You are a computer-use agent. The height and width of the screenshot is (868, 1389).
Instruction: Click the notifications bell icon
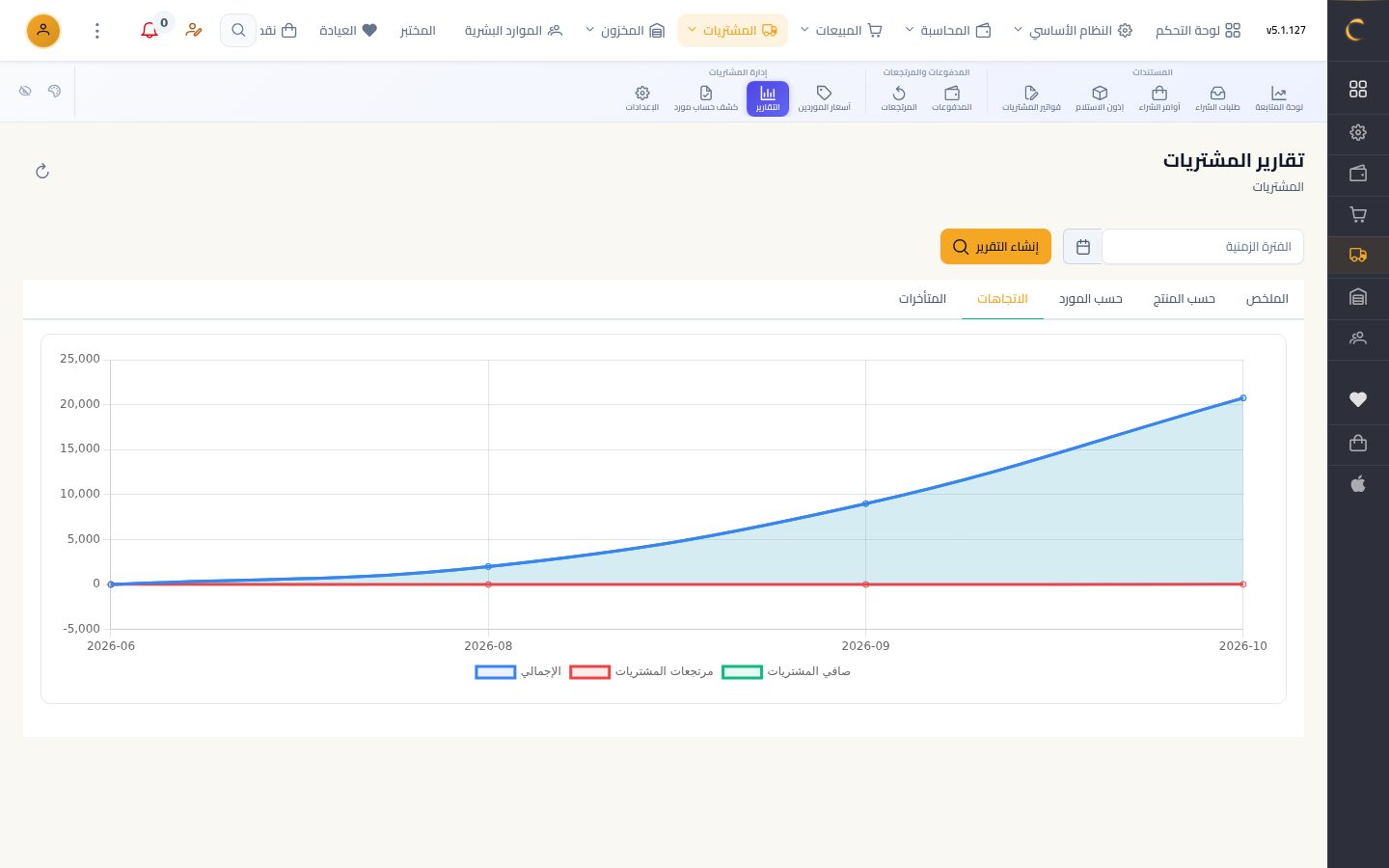[x=150, y=31]
